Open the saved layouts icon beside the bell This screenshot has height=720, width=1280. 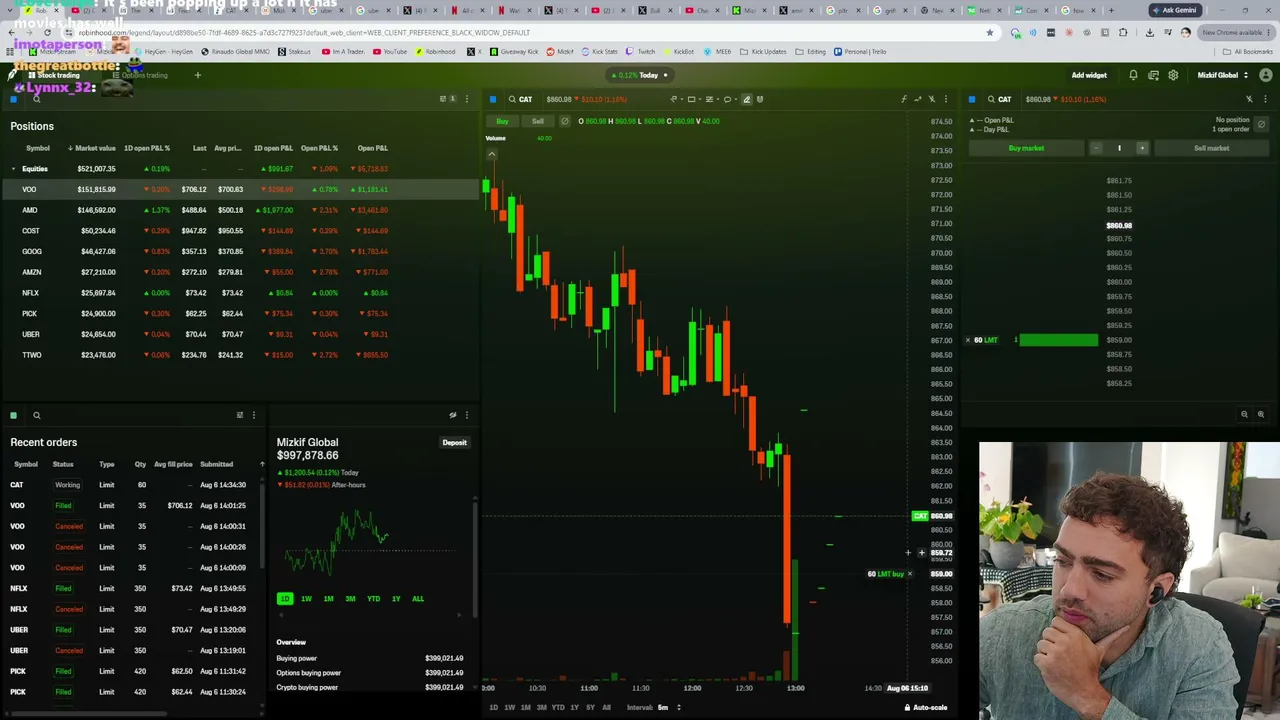click(x=1153, y=75)
